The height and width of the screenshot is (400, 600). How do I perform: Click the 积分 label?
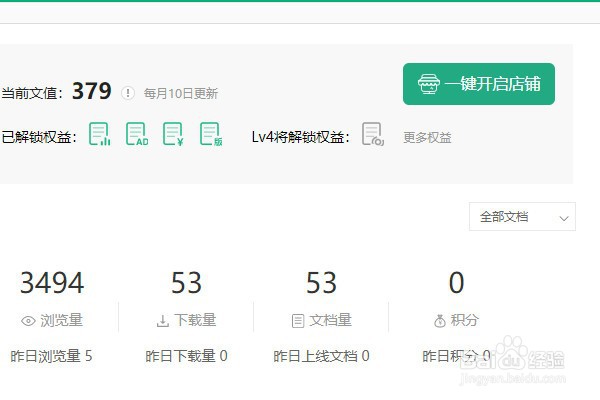(x=464, y=320)
